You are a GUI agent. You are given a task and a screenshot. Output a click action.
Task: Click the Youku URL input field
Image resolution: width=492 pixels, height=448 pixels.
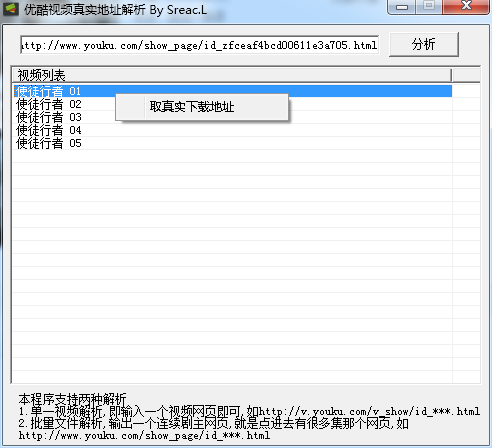(x=199, y=45)
